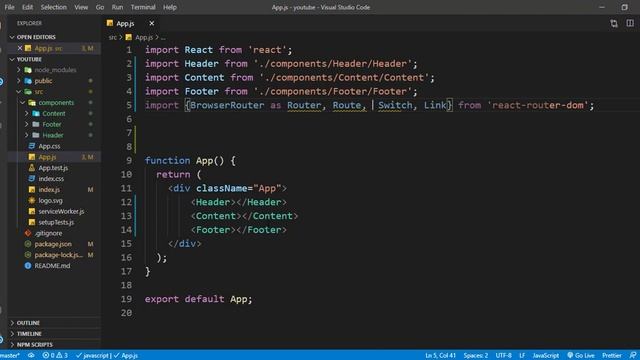
Task: Open index.js file
Action: [49, 190]
